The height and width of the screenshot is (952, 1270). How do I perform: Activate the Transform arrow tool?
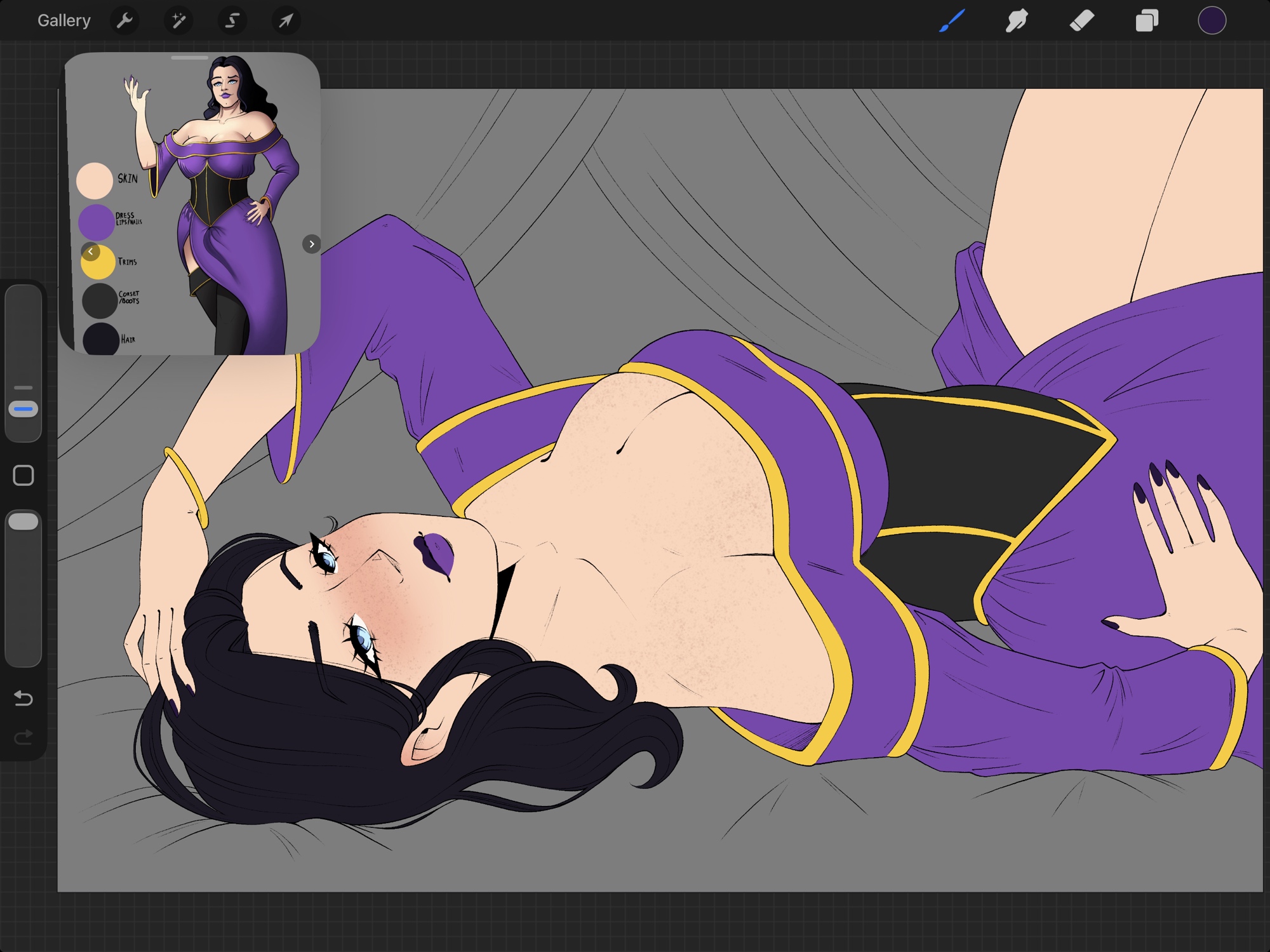point(286,20)
